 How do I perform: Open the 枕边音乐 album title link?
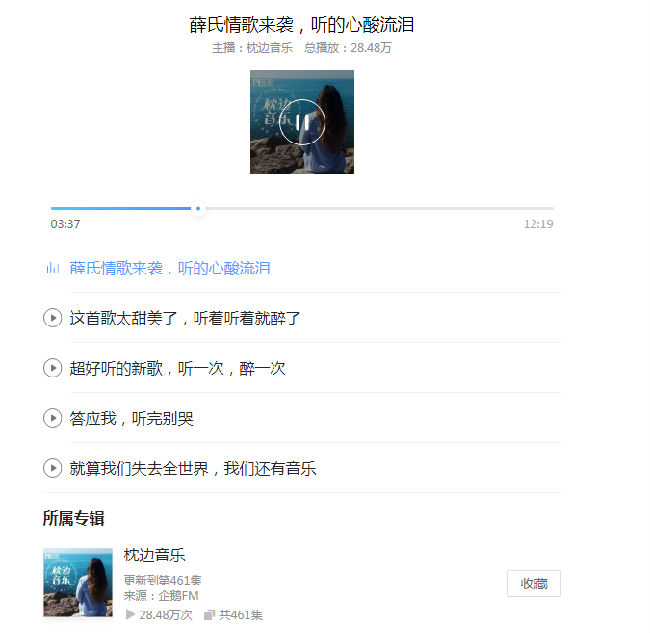point(154,555)
